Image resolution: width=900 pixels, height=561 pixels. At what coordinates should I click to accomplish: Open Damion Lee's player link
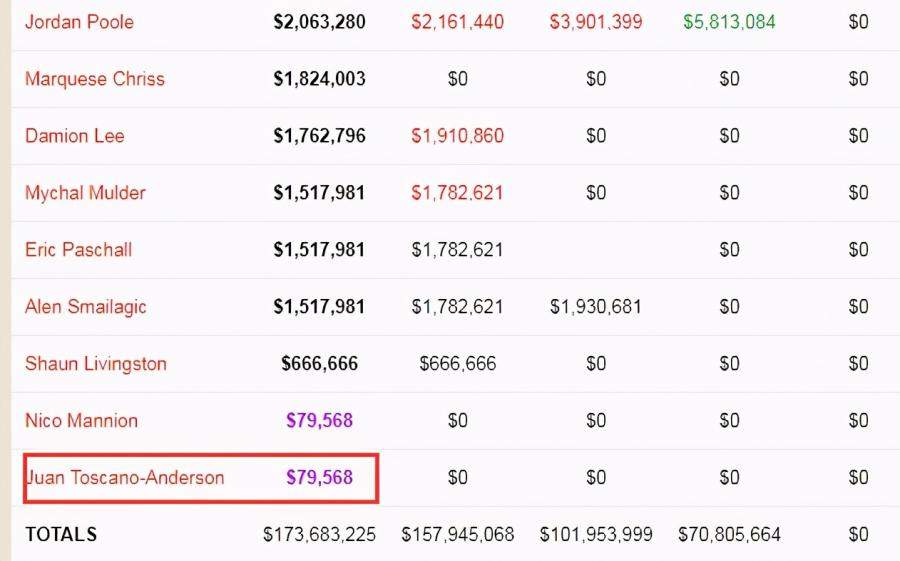pos(75,136)
